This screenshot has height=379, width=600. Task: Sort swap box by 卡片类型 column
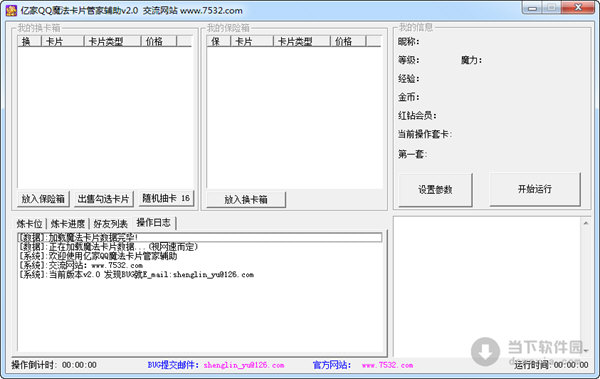click(x=112, y=41)
